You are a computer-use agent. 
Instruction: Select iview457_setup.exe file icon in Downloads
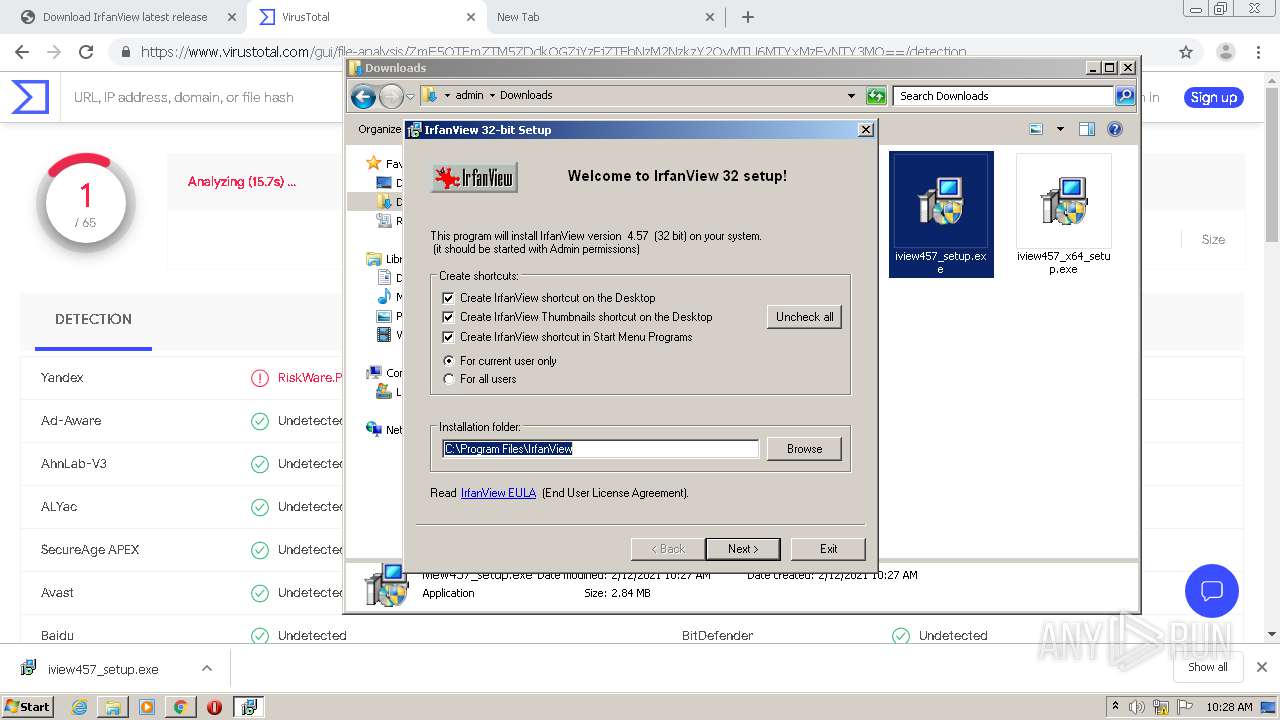pos(940,214)
